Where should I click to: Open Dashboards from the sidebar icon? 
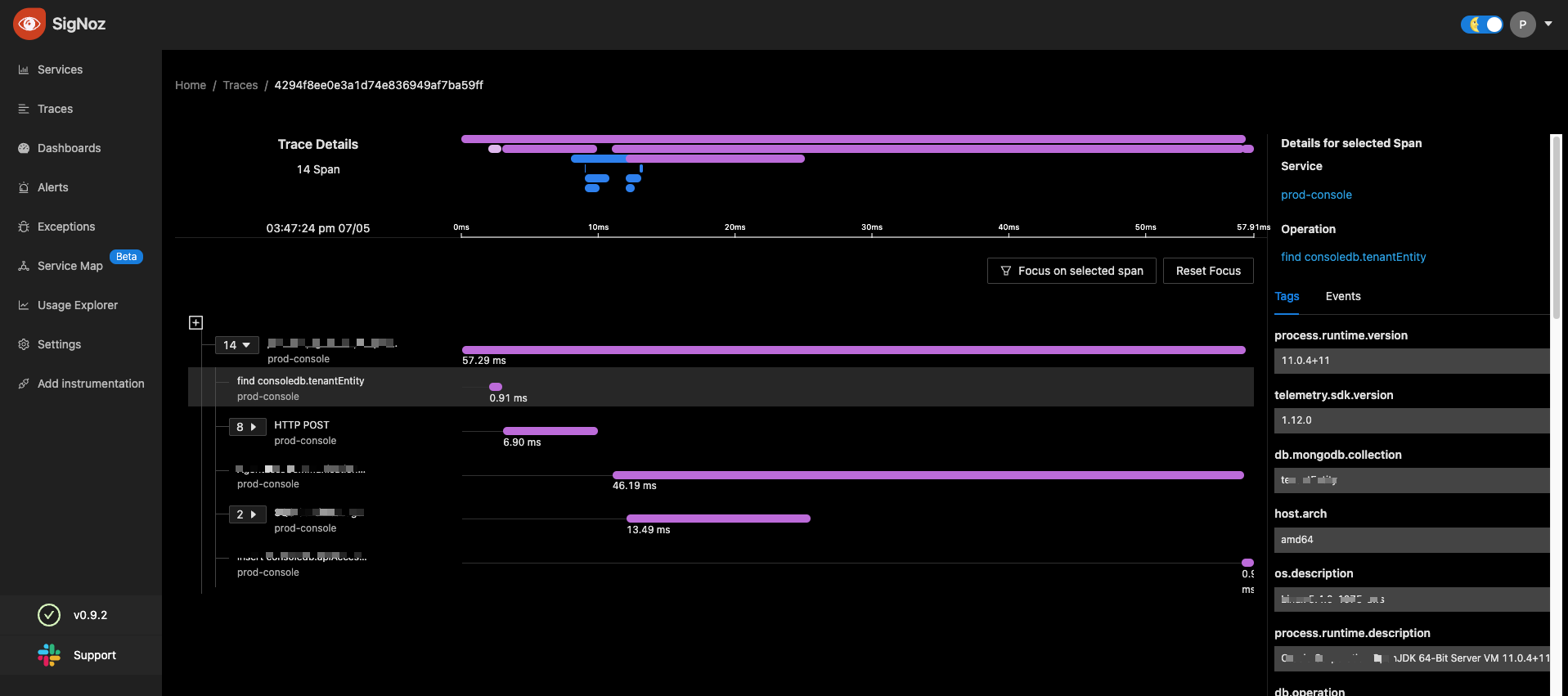pos(24,148)
